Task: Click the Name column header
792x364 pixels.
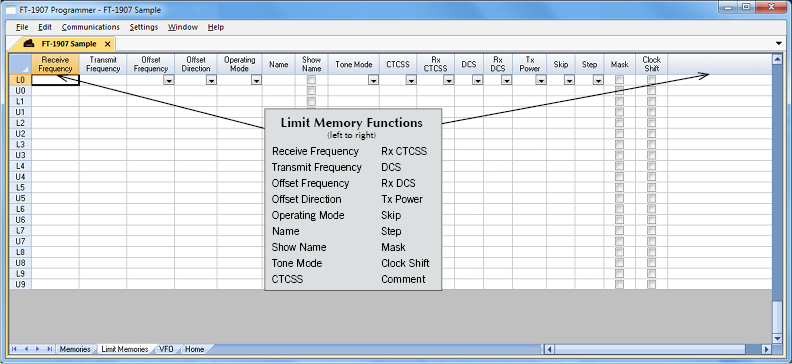Action: (x=278, y=64)
